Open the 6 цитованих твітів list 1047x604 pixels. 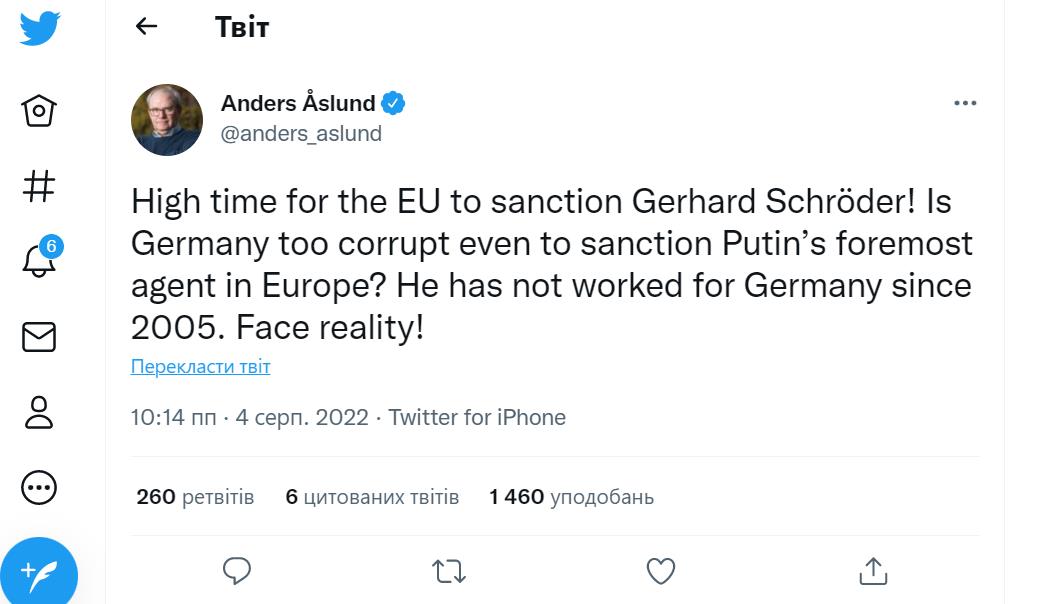click(x=372, y=497)
